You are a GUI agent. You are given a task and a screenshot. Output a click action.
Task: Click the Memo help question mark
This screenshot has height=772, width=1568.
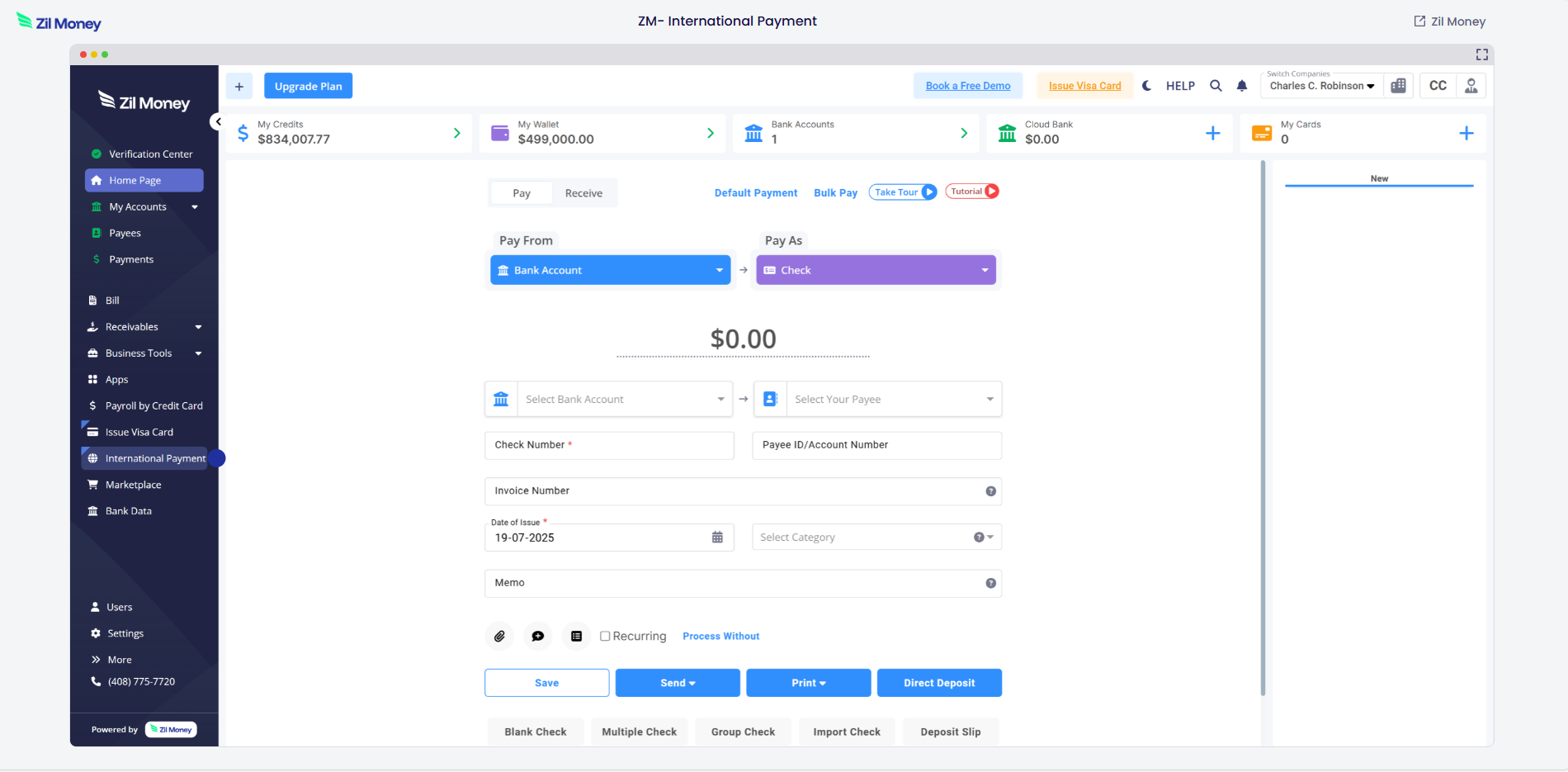point(990,584)
